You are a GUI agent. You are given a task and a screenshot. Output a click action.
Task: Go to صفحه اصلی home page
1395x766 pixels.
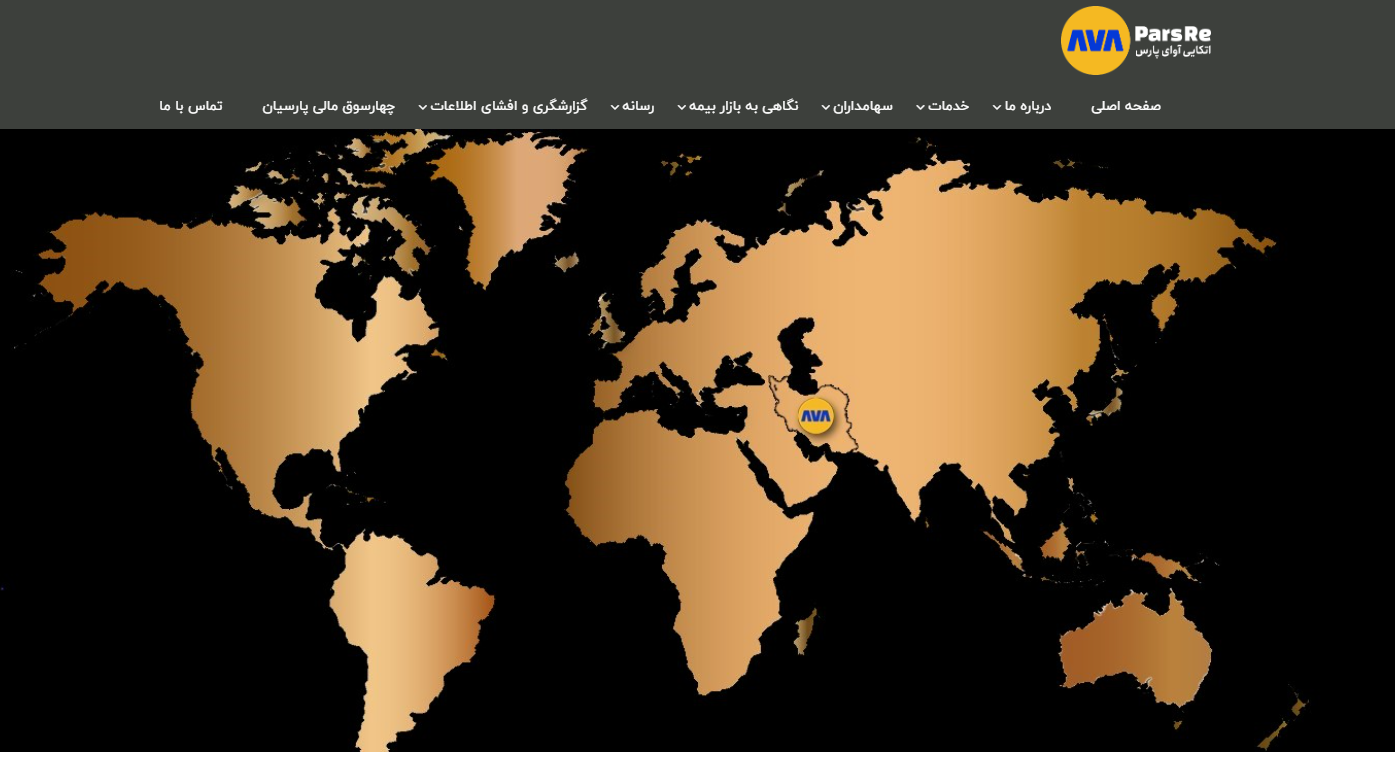click(x=1125, y=106)
